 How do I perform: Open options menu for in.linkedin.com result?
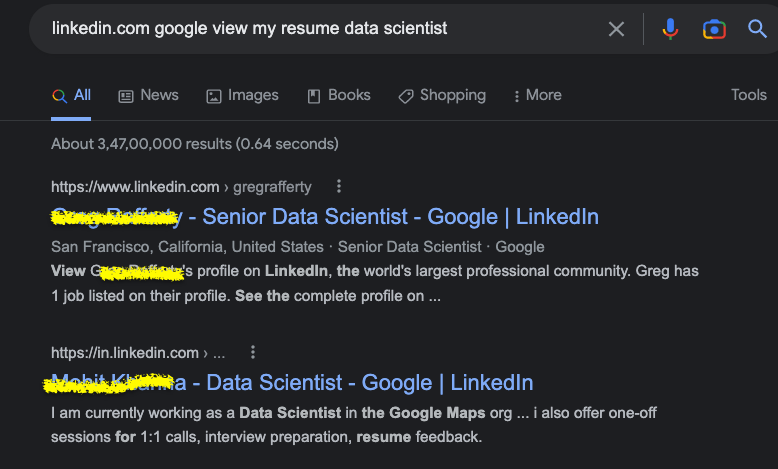253,352
